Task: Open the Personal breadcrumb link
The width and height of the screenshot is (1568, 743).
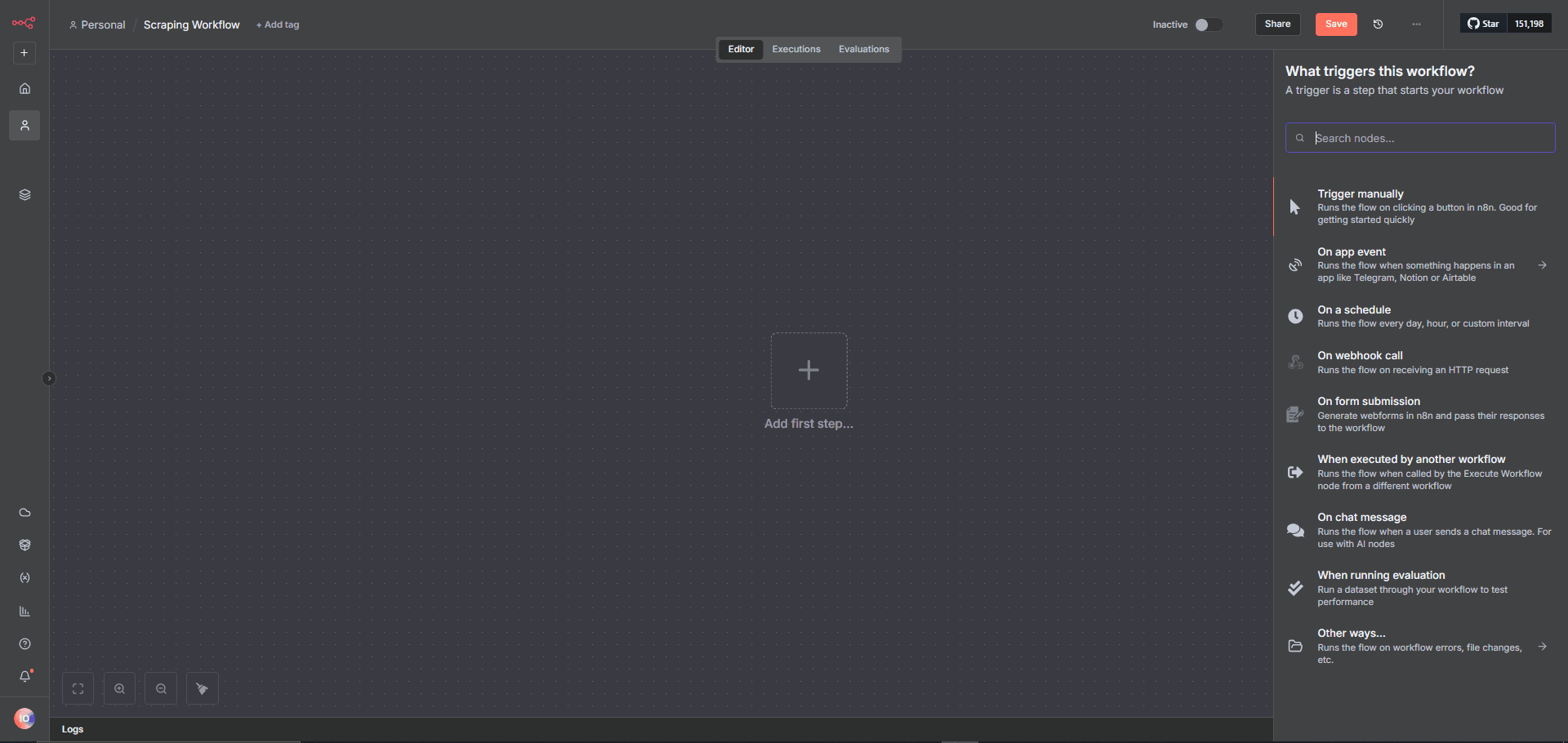Action: [x=97, y=25]
